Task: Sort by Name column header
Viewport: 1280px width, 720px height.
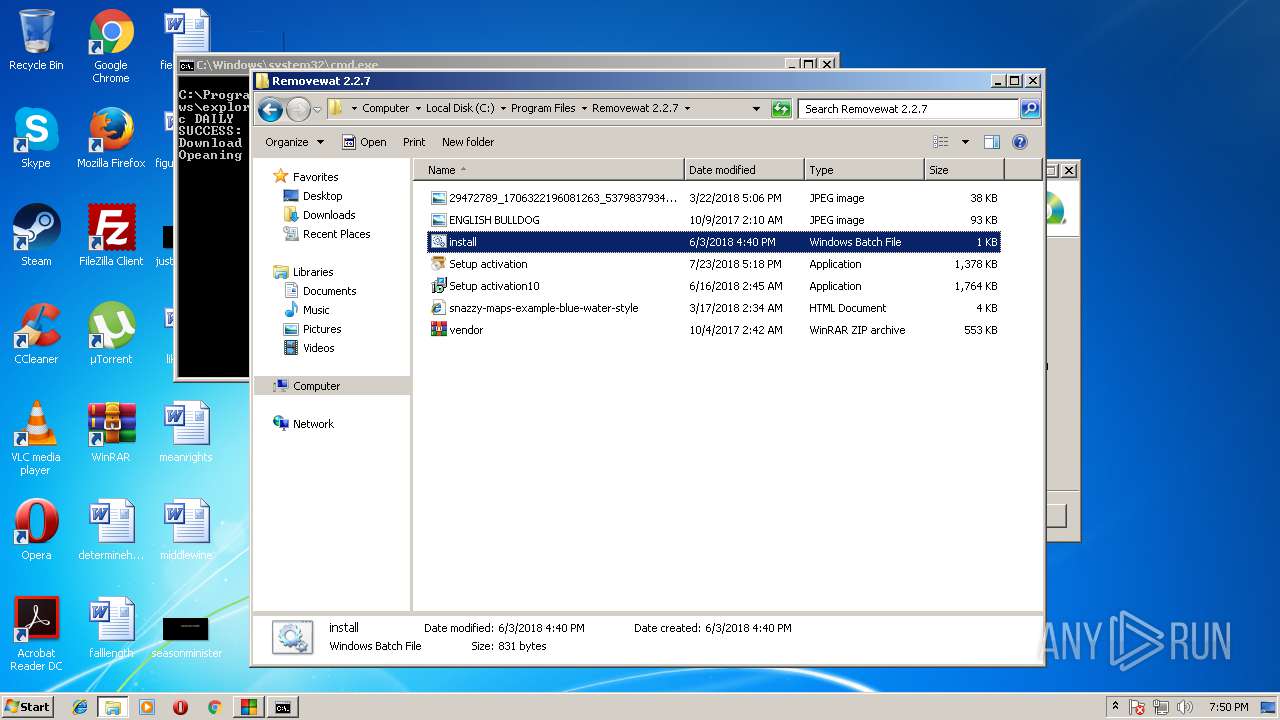Action: point(549,170)
